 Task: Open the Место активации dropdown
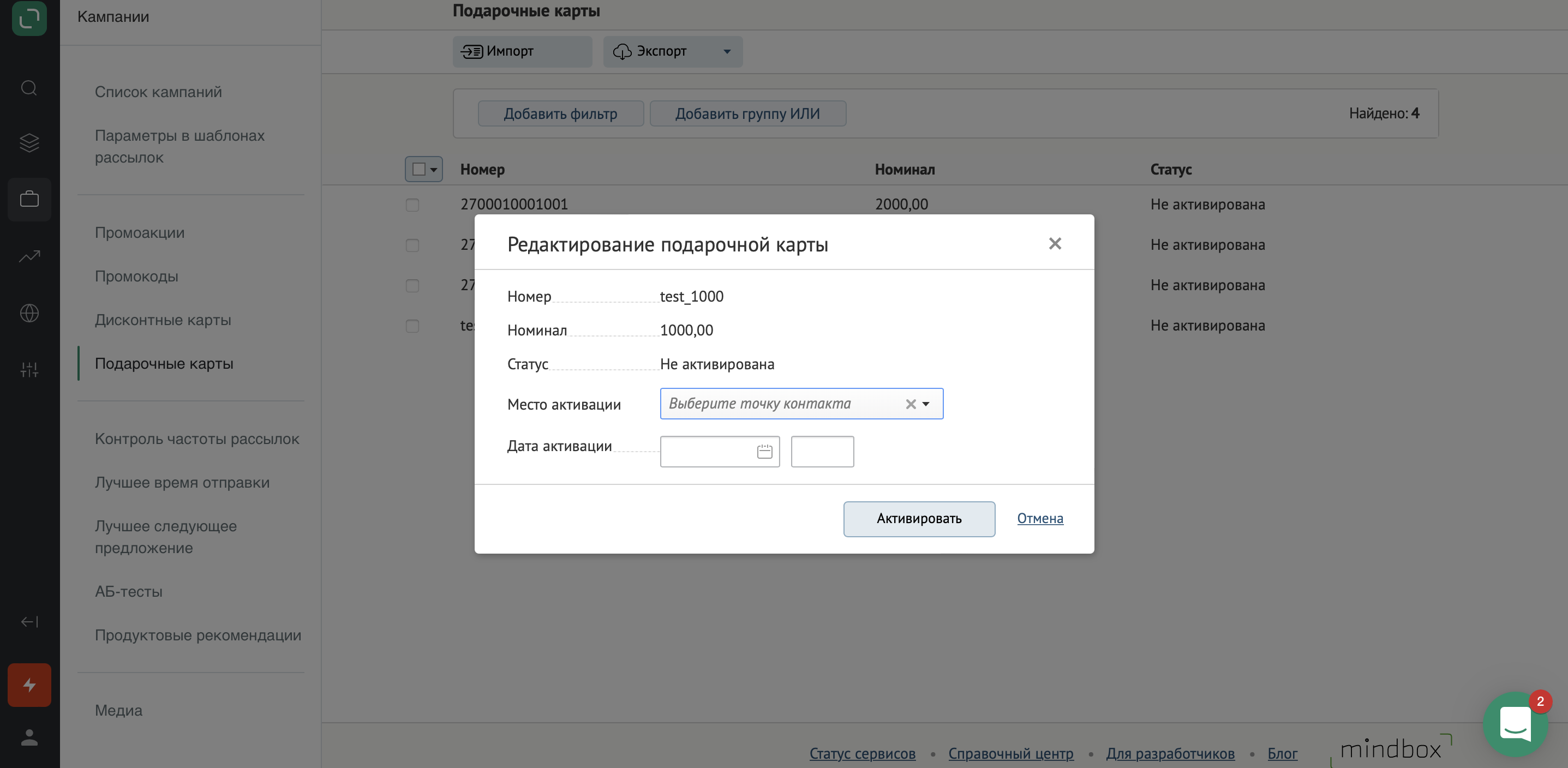click(x=801, y=404)
